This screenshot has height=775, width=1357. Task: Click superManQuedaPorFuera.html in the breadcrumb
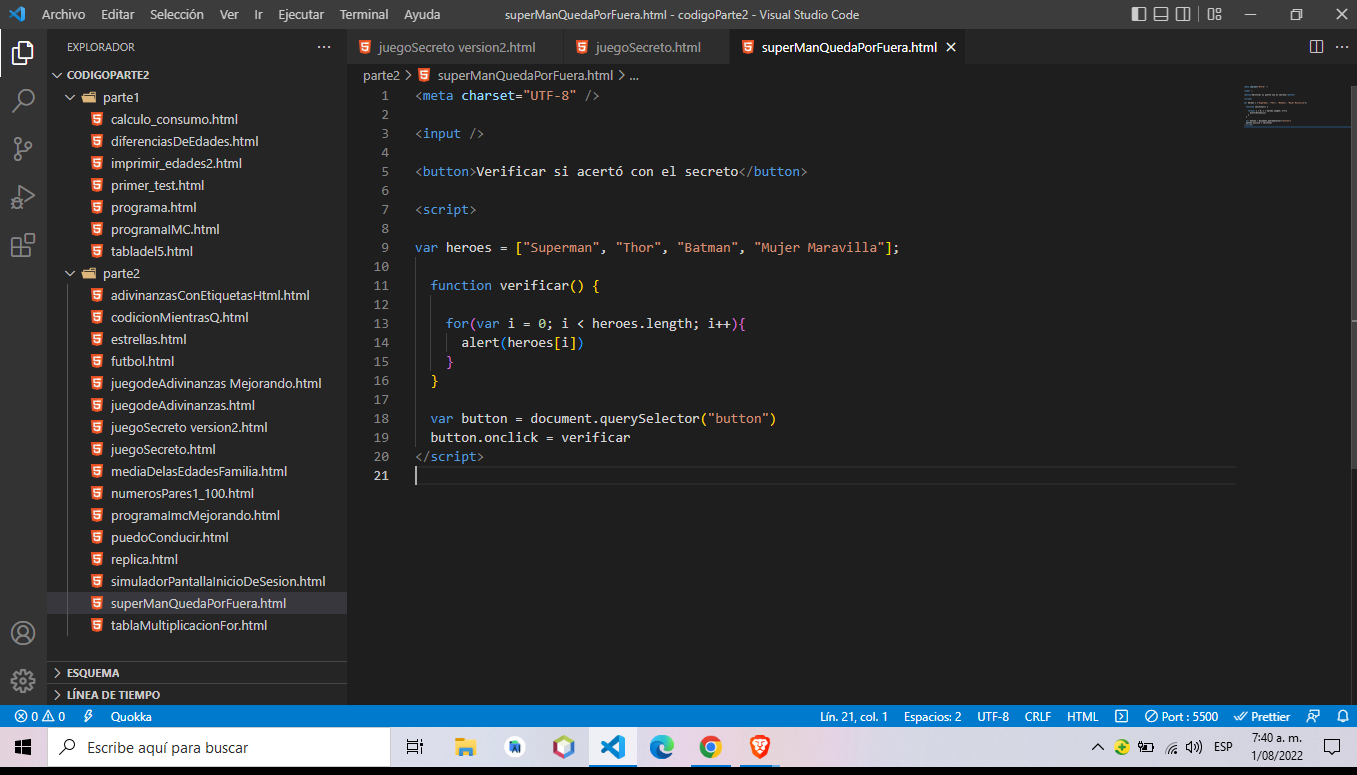525,75
